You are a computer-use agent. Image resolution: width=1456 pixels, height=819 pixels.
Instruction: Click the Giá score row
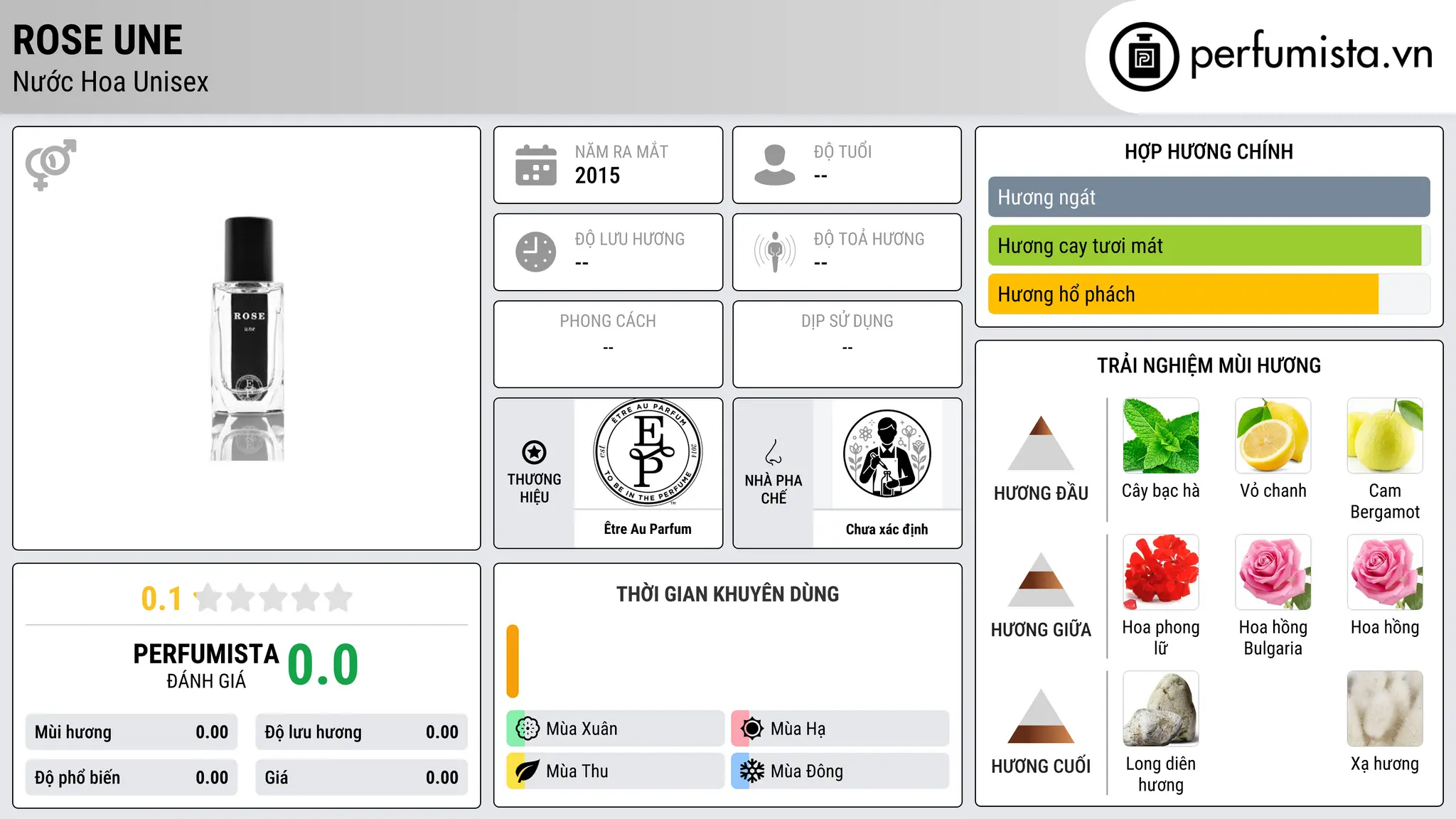(x=361, y=778)
